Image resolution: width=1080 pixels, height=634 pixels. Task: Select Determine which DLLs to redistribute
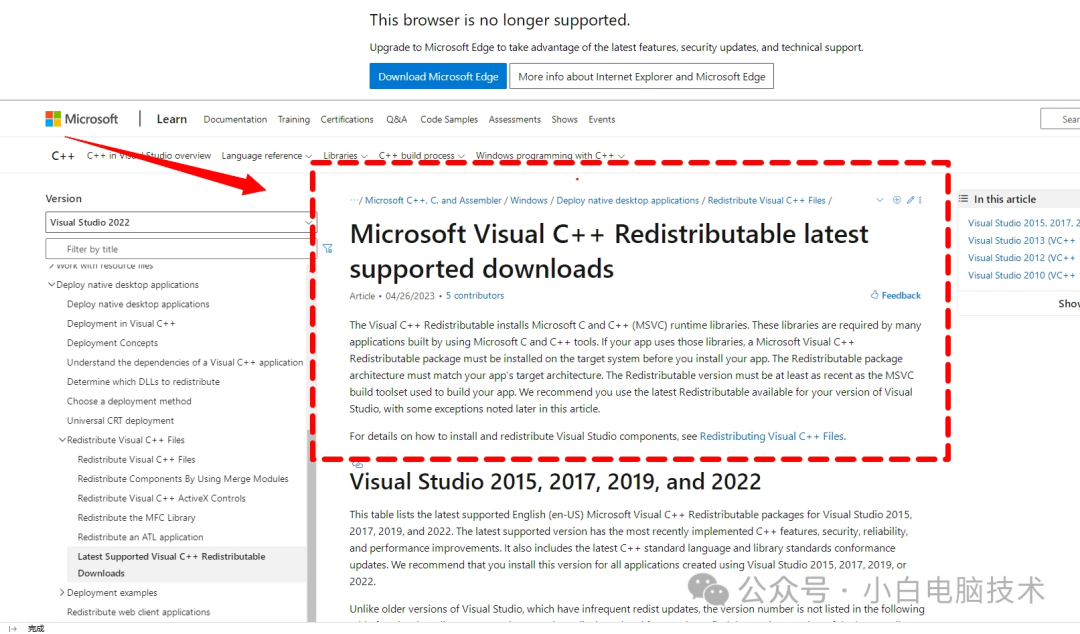tap(143, 382)
